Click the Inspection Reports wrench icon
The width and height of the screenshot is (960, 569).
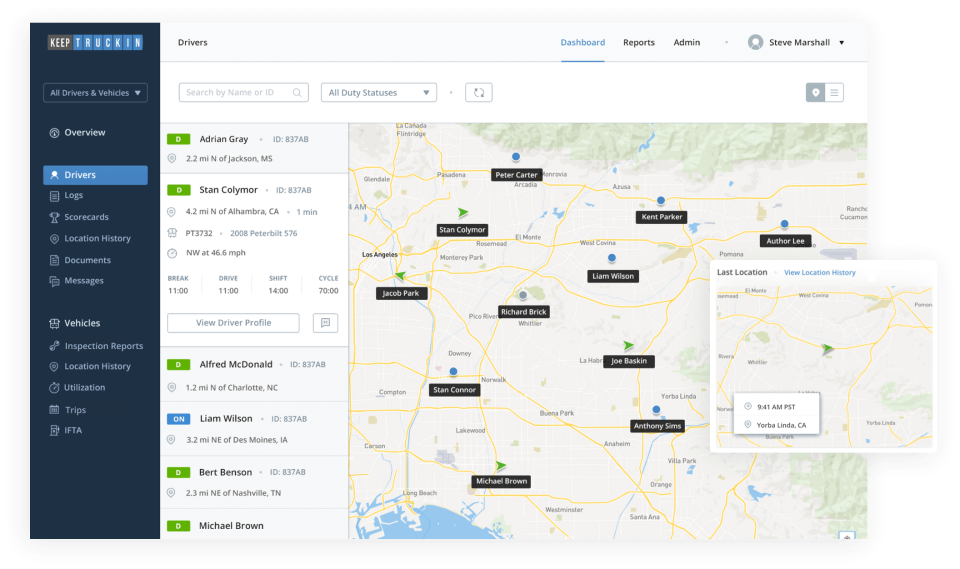pyautogui.click(x=55, y=346)
